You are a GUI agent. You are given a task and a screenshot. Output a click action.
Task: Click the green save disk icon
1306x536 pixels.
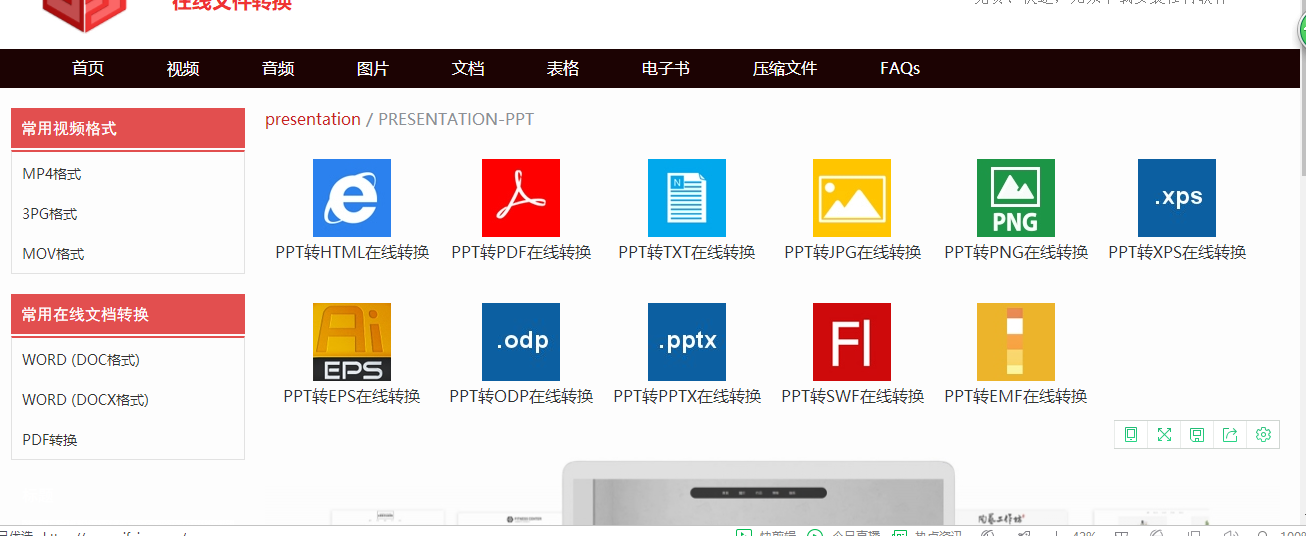coord(1197,434)
